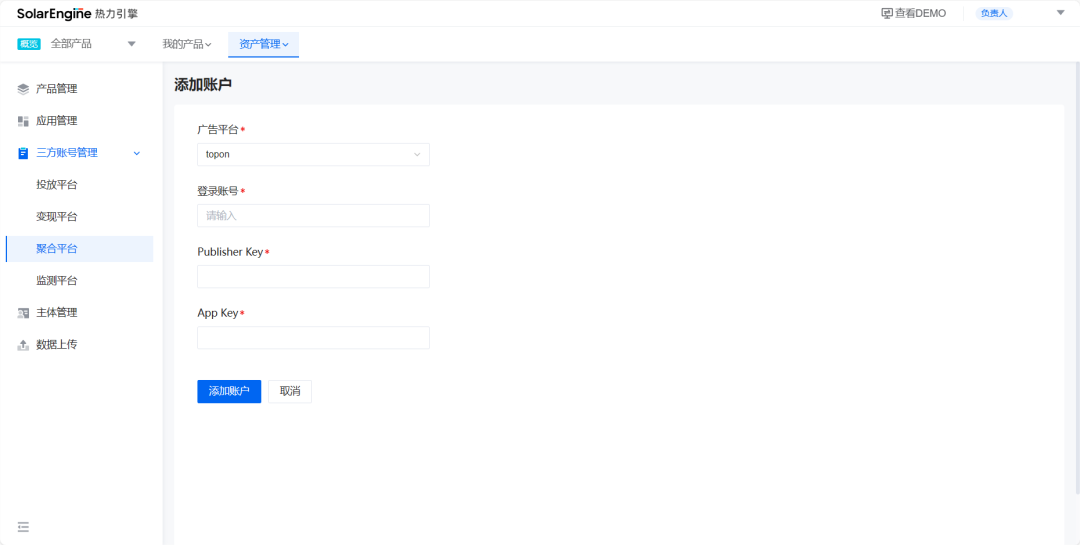Submit with the blue 添加账户 button

pos(229,391)
